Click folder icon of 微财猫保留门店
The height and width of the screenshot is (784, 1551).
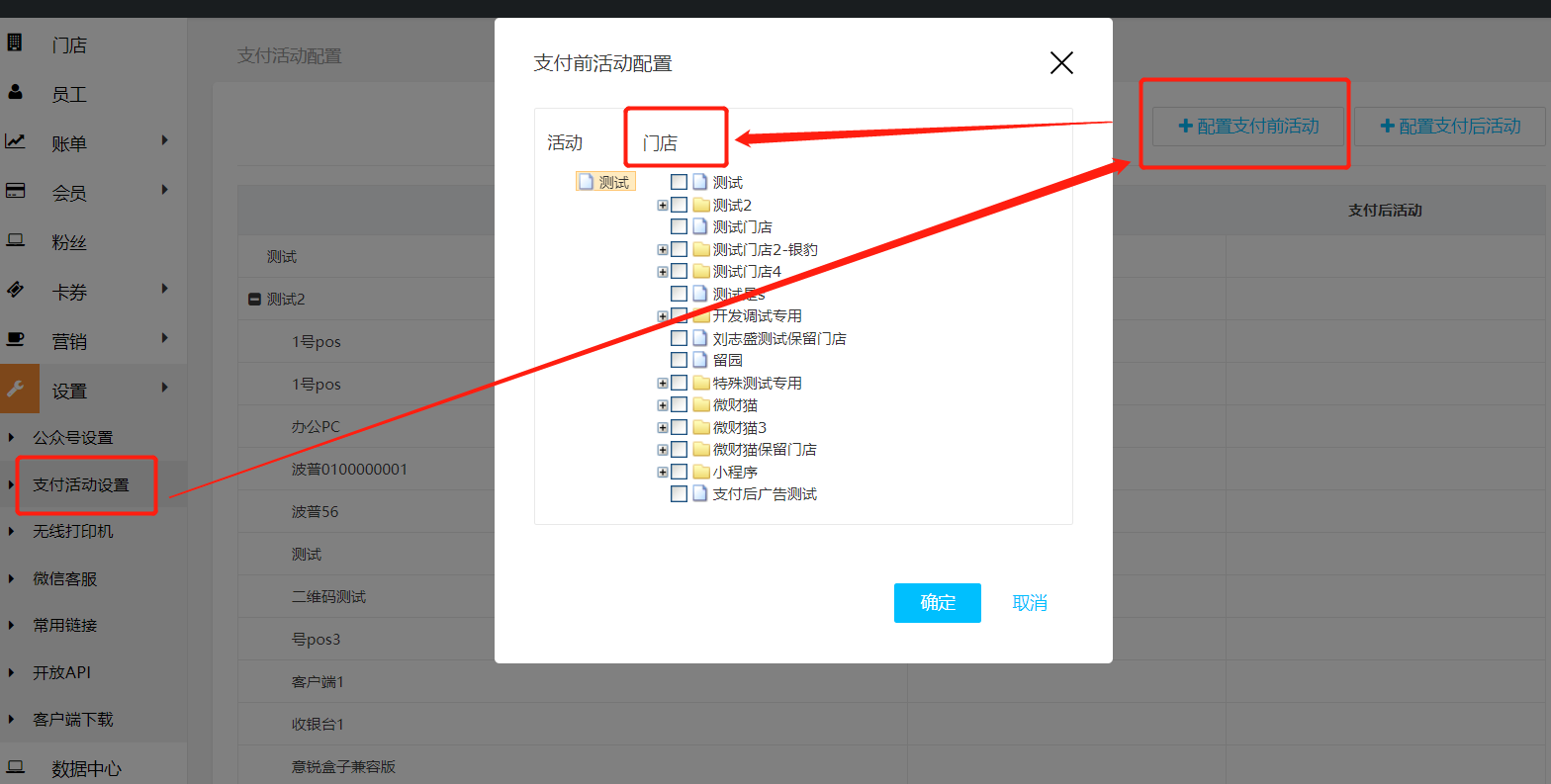coord(701,449)
